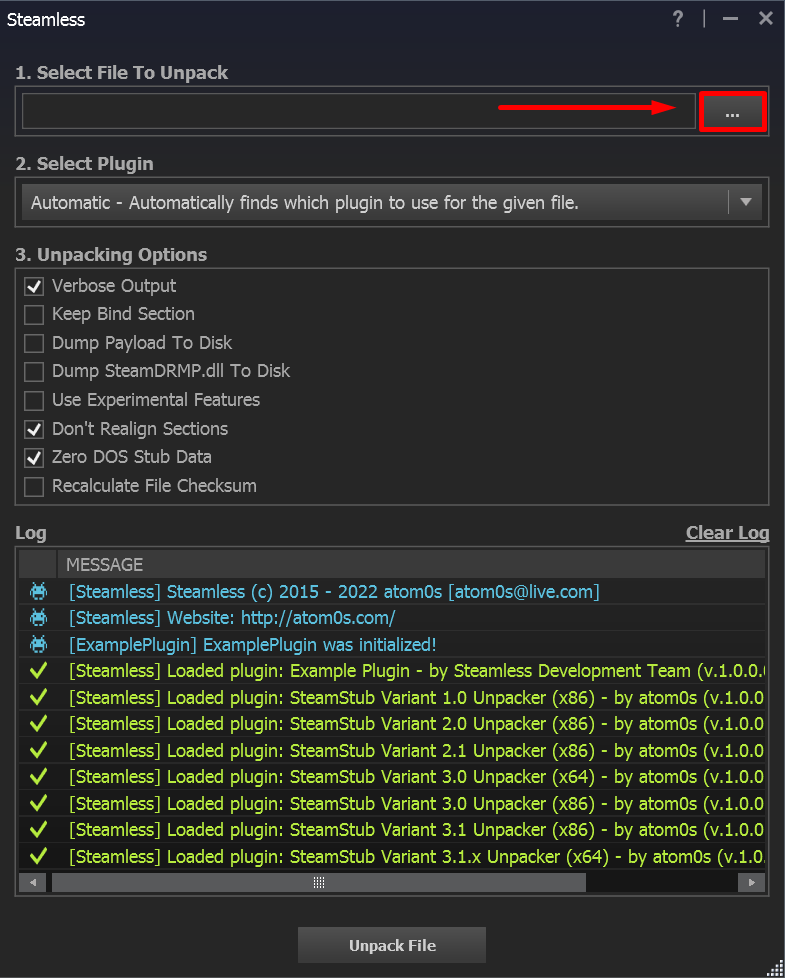Click checkmark beside Variant 1.0 Unpacker row
Screen dimensions: 785x978
[39, 697]
